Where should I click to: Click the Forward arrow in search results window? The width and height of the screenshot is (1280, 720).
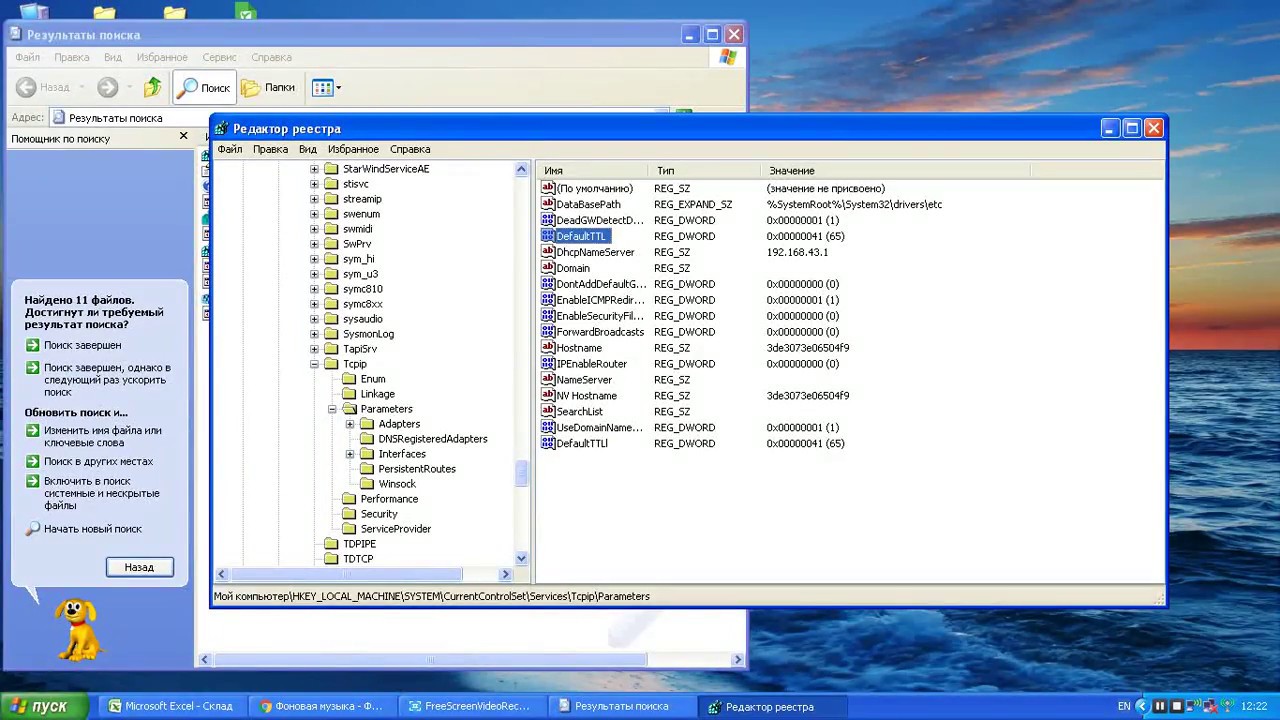point(108,88)
